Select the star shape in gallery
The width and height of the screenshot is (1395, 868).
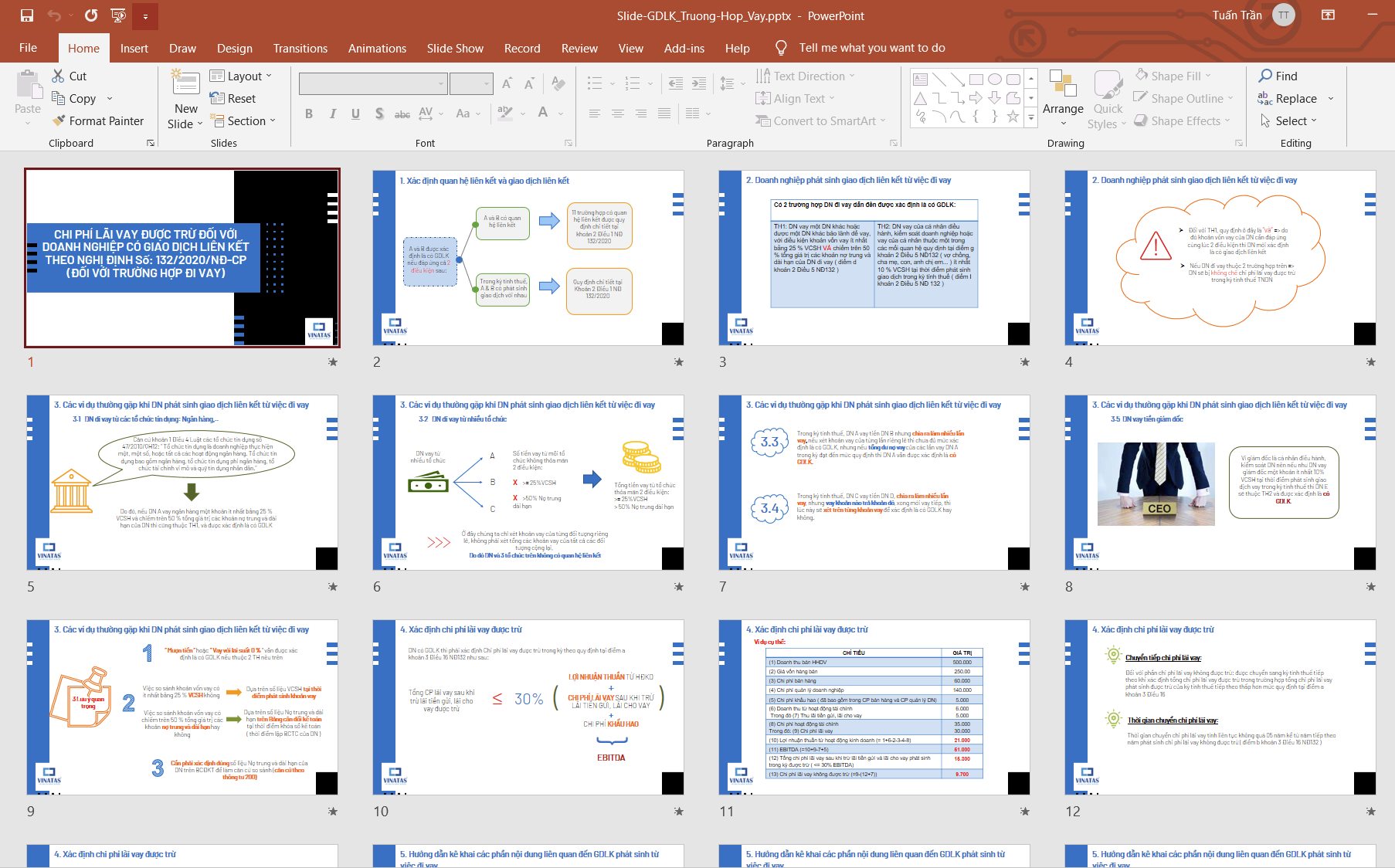click(1013, 117)
